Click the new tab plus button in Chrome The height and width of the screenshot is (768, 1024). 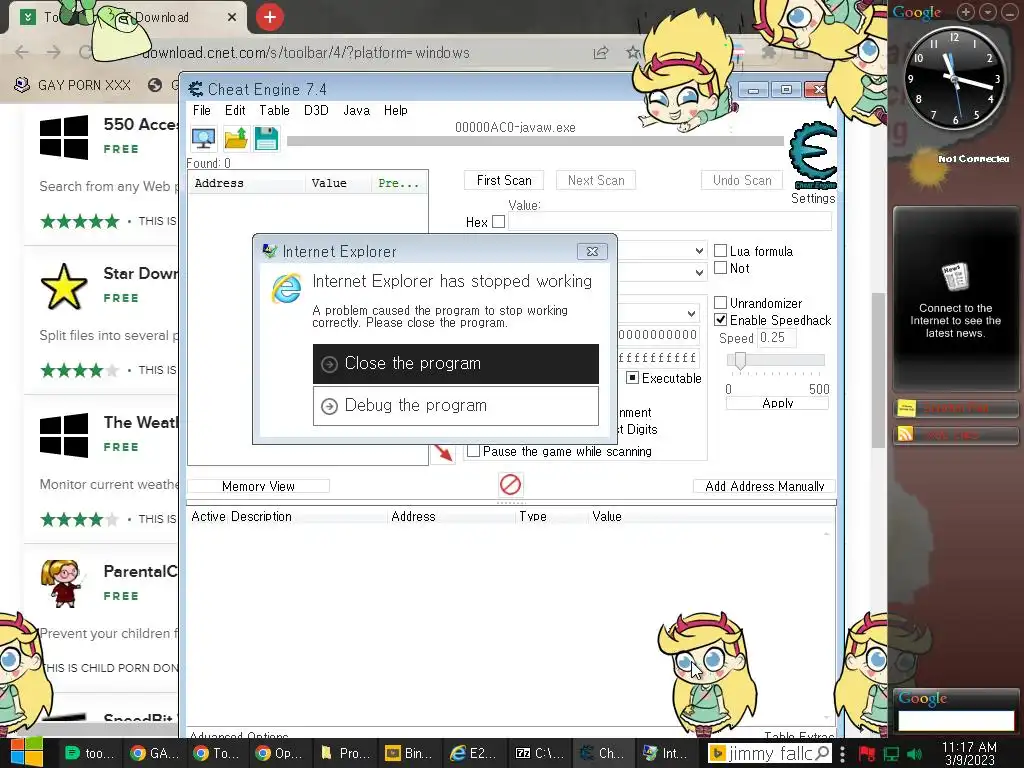[270, 18]
